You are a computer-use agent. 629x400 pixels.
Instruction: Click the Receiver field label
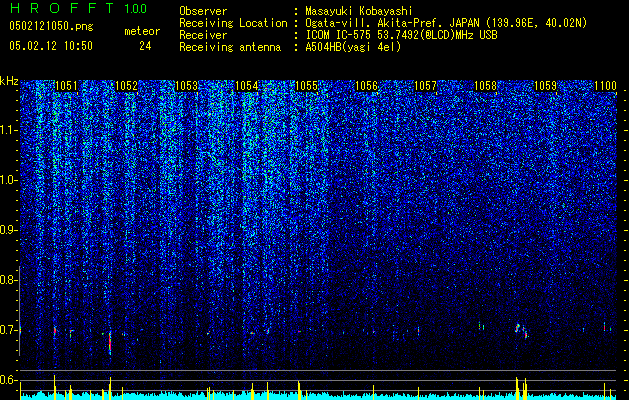tap(203, 35)
